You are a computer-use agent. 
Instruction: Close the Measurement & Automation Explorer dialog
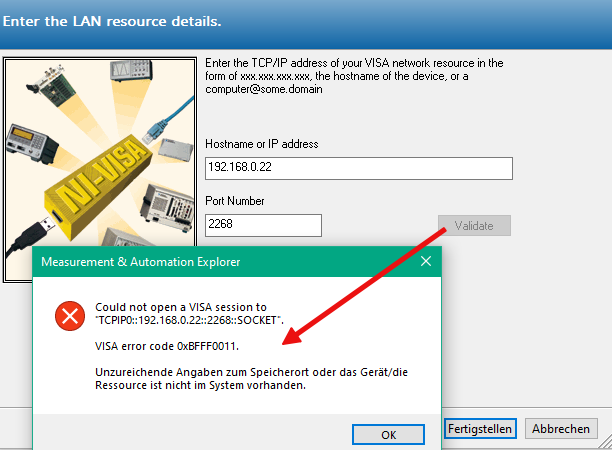(x=426, y=261)
